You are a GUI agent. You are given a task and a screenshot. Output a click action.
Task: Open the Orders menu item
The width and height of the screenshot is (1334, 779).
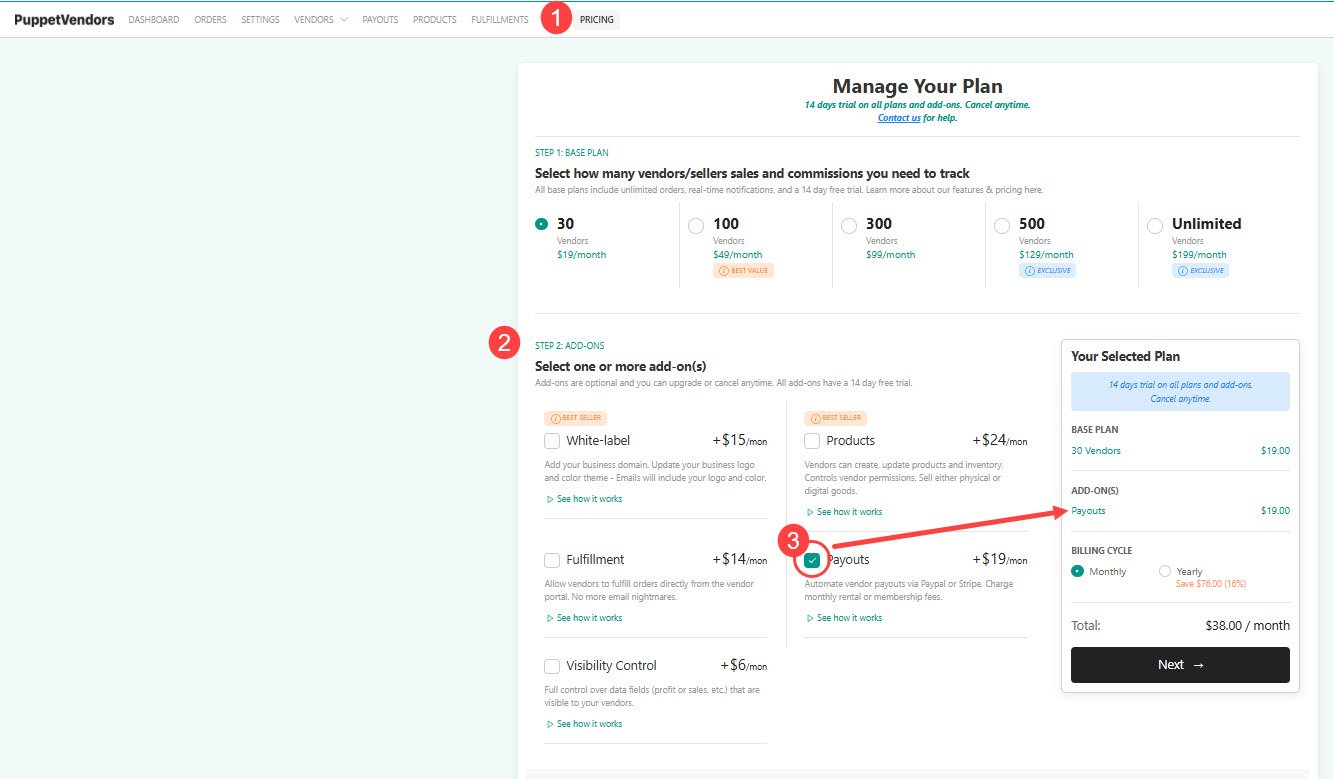(x=210, y=20)
